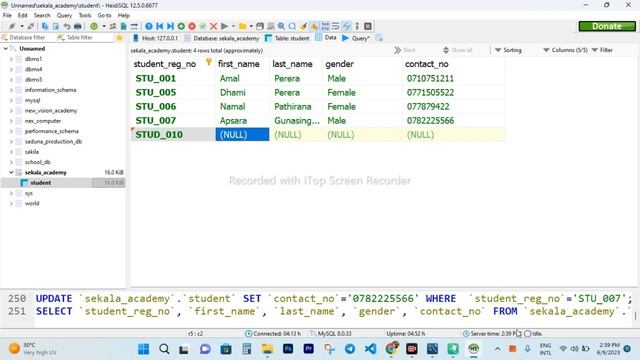Switch to the Query* tab
This screenshot has width=640, height=360.
coord(356,38)
